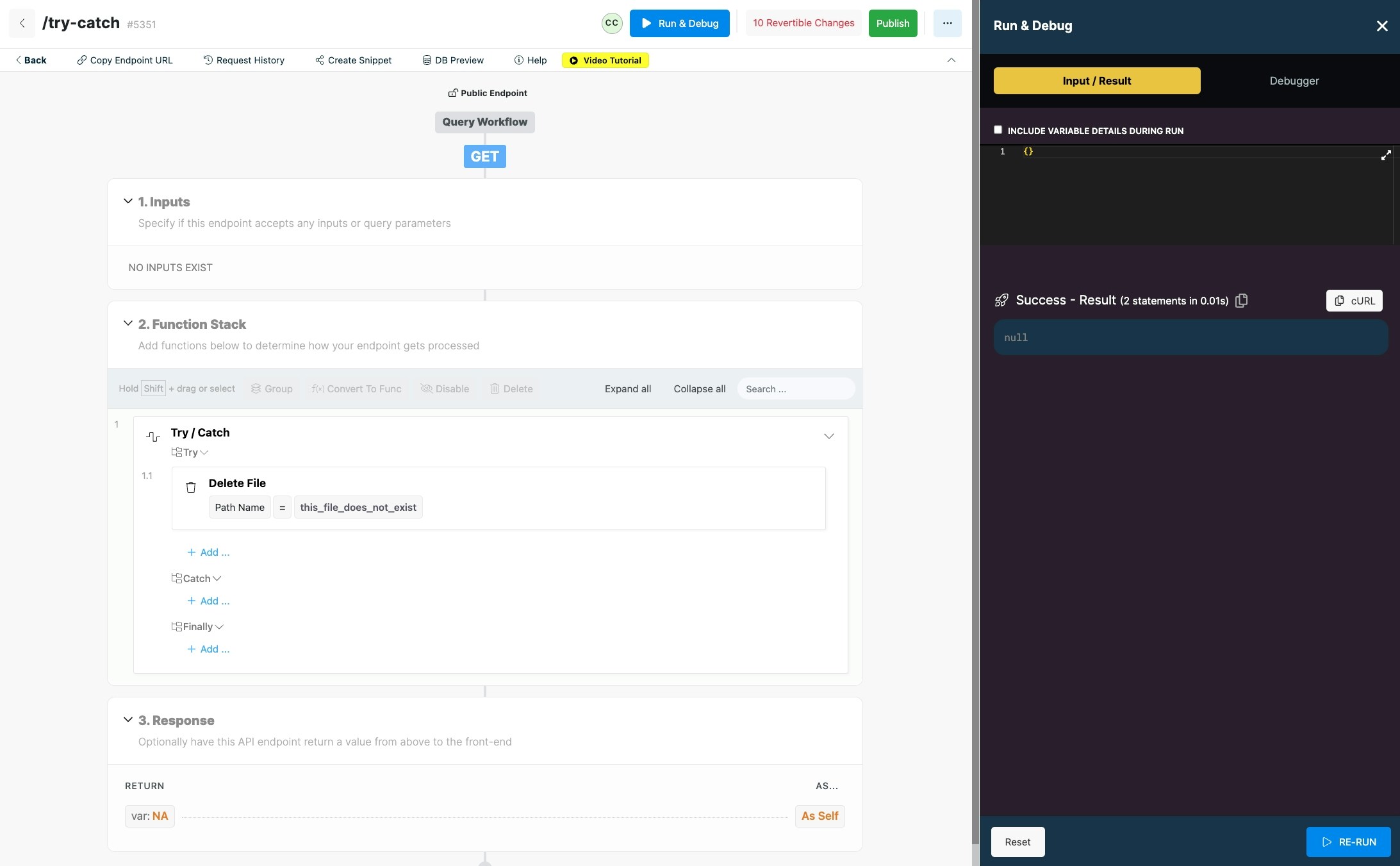Collapse the Try / Catch block chevron

828,437
